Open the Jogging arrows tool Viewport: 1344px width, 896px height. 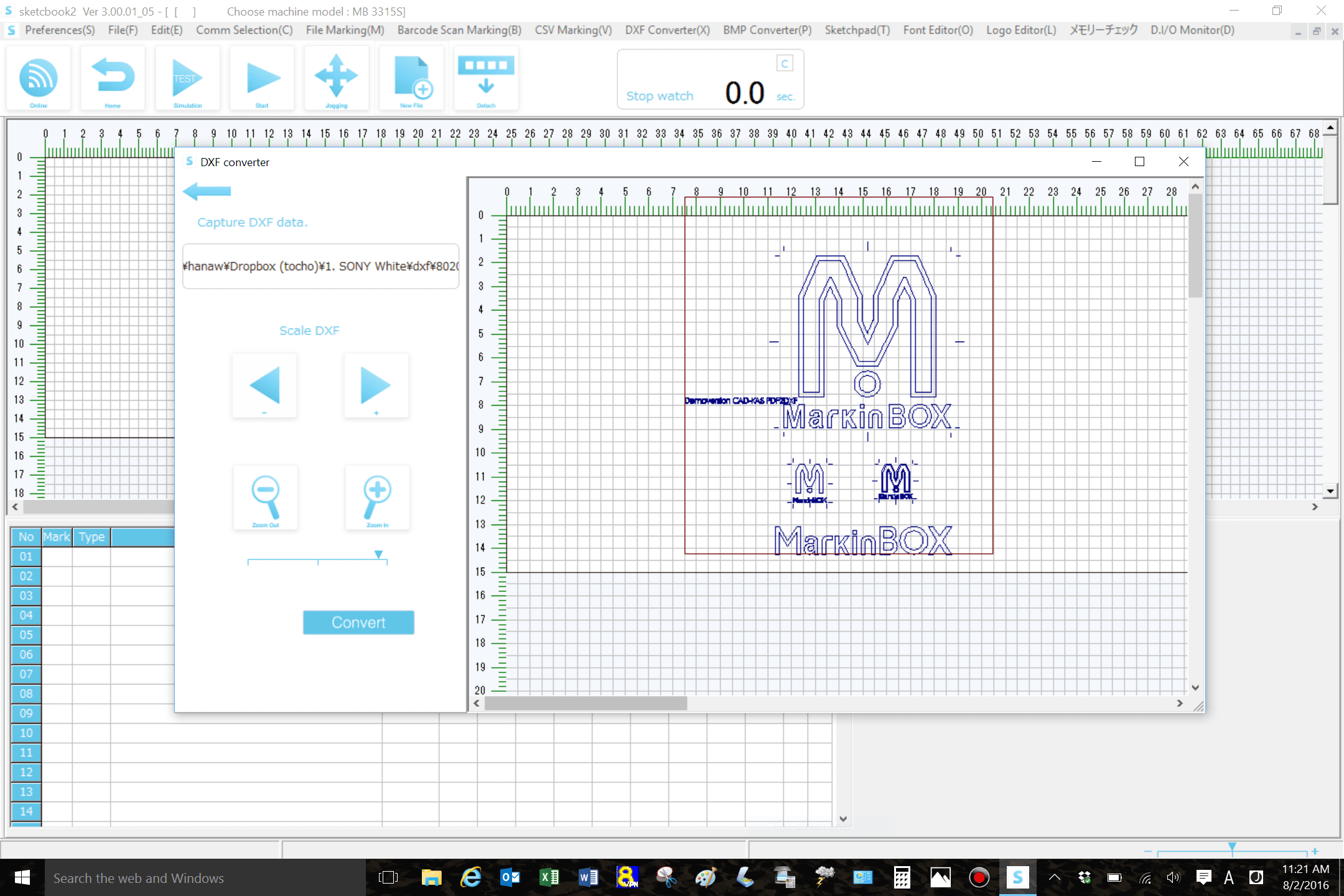(x=337, y=79)
